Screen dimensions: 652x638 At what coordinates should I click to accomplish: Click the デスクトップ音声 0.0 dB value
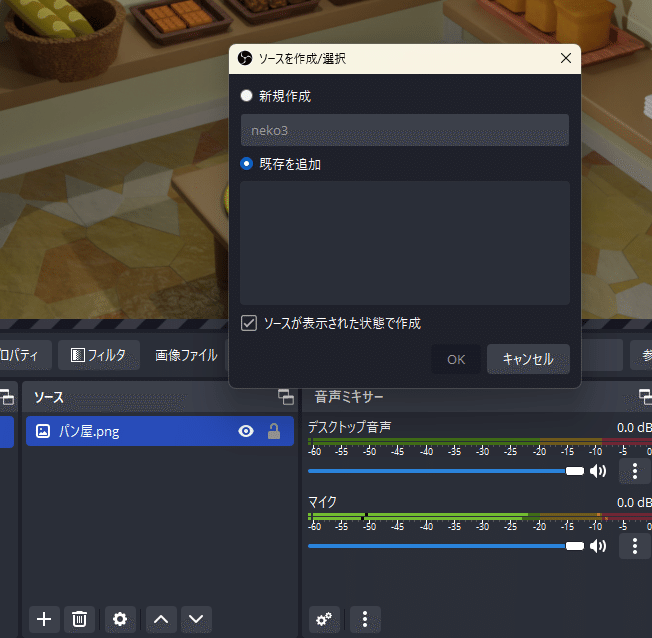click(634, 428)
